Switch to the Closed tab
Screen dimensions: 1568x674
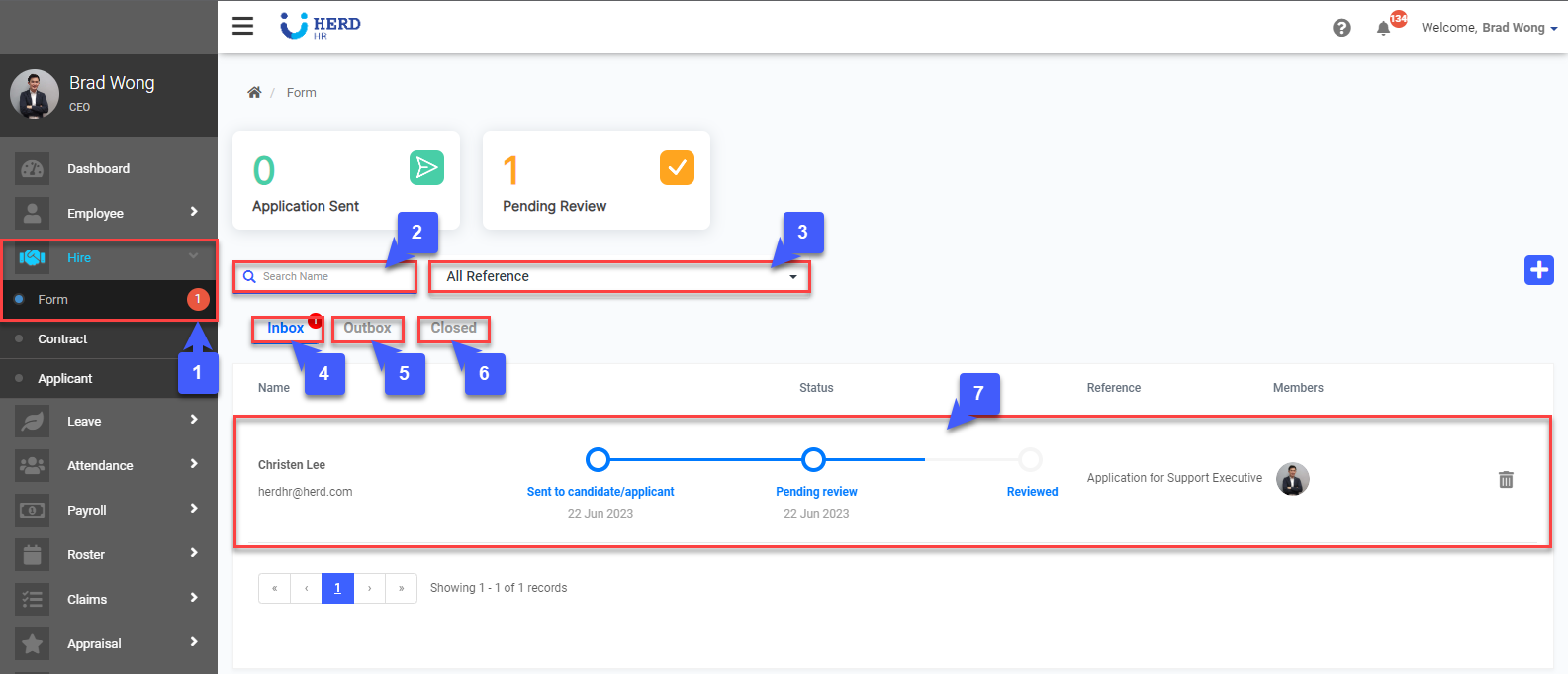point(453,328)
